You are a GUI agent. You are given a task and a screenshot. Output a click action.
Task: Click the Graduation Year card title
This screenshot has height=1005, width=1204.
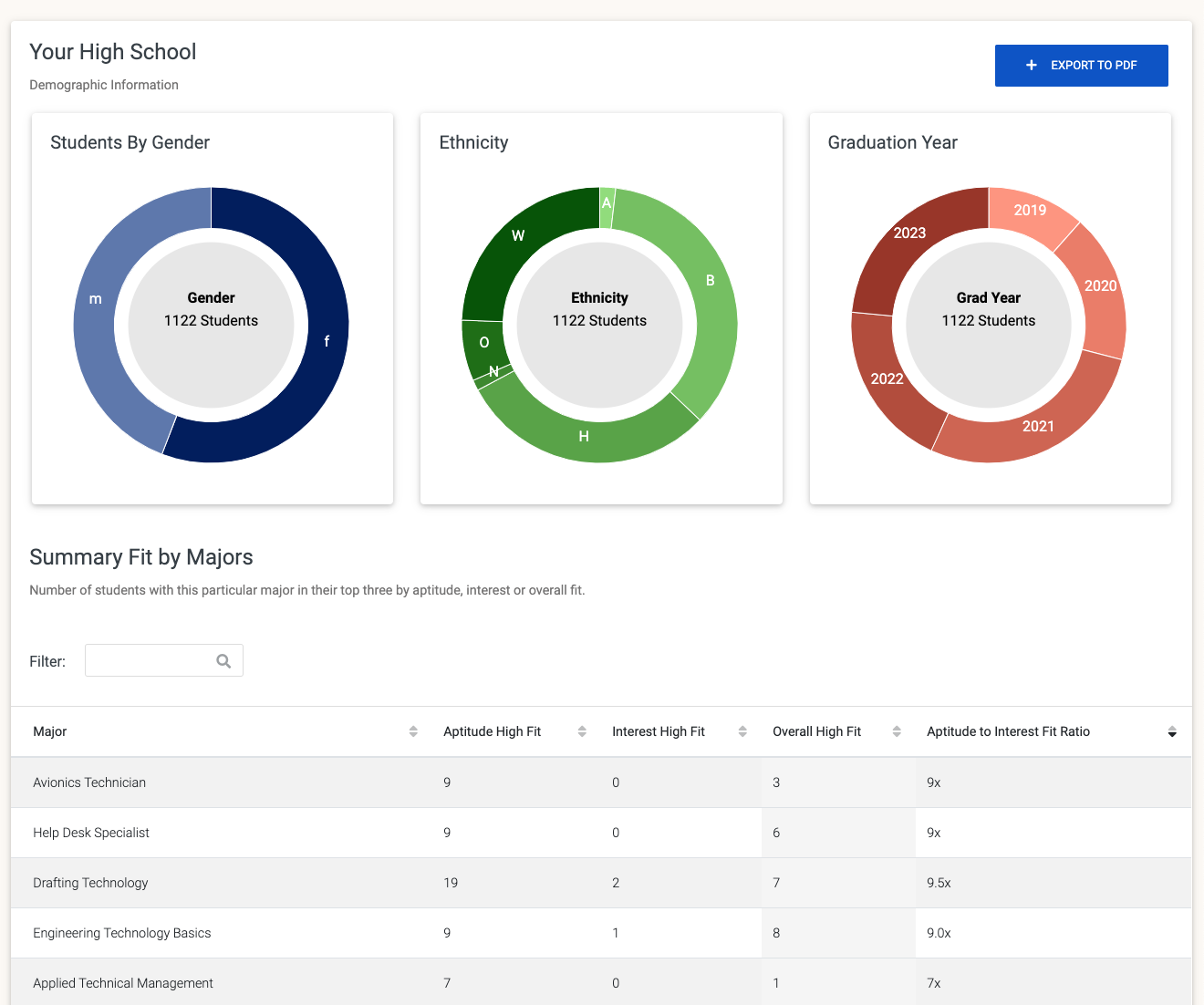click(x=892, y=142)
